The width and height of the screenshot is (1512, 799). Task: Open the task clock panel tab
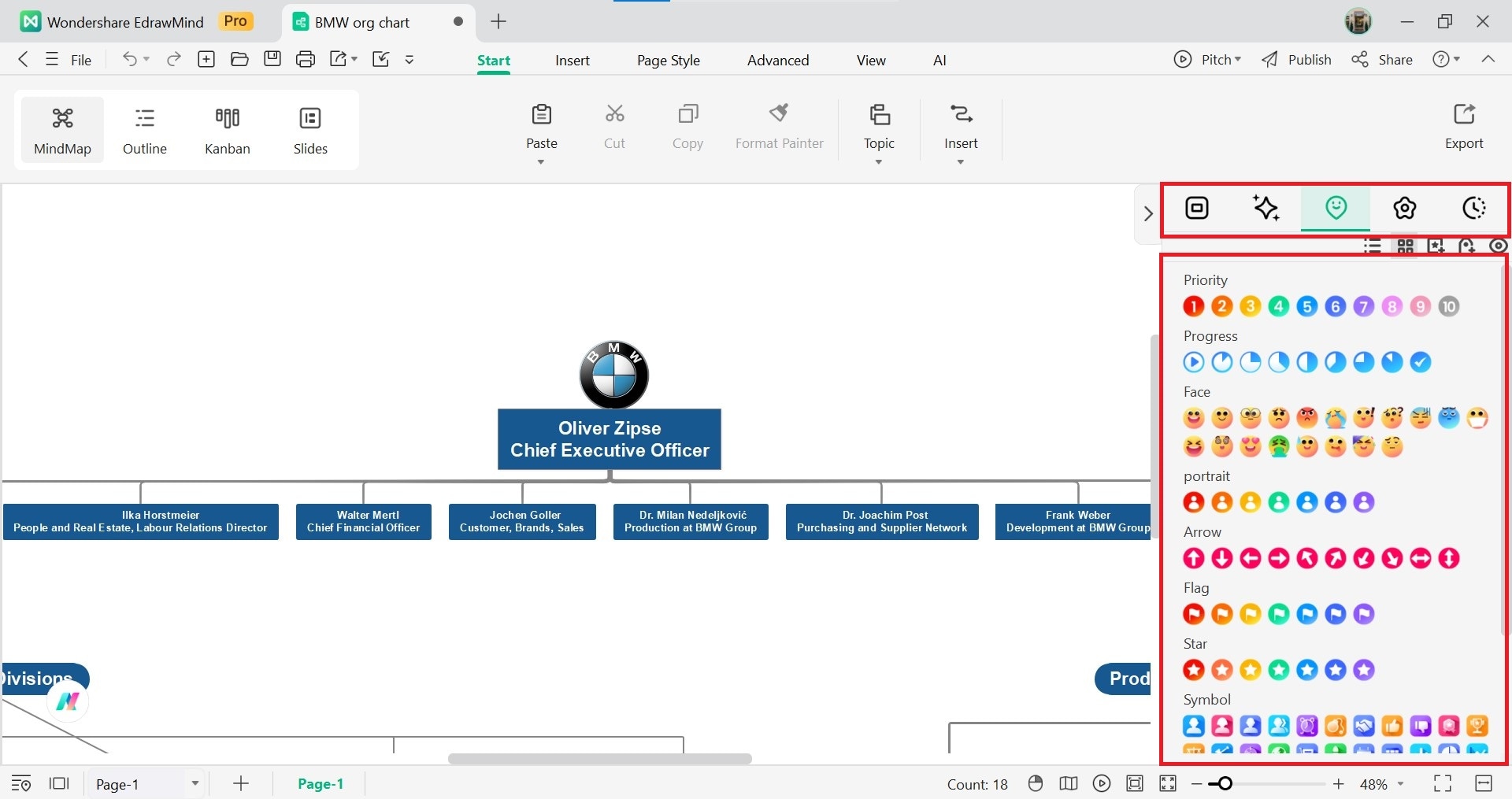1474,208
